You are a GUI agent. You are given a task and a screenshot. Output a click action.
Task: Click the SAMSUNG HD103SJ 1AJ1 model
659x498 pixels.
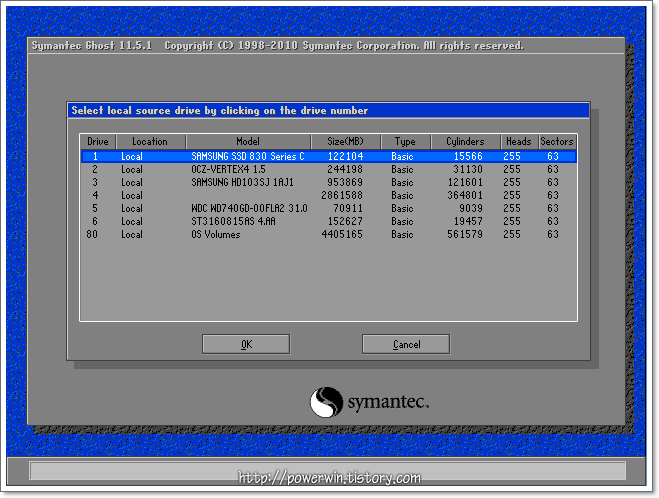tap(242, 182)
